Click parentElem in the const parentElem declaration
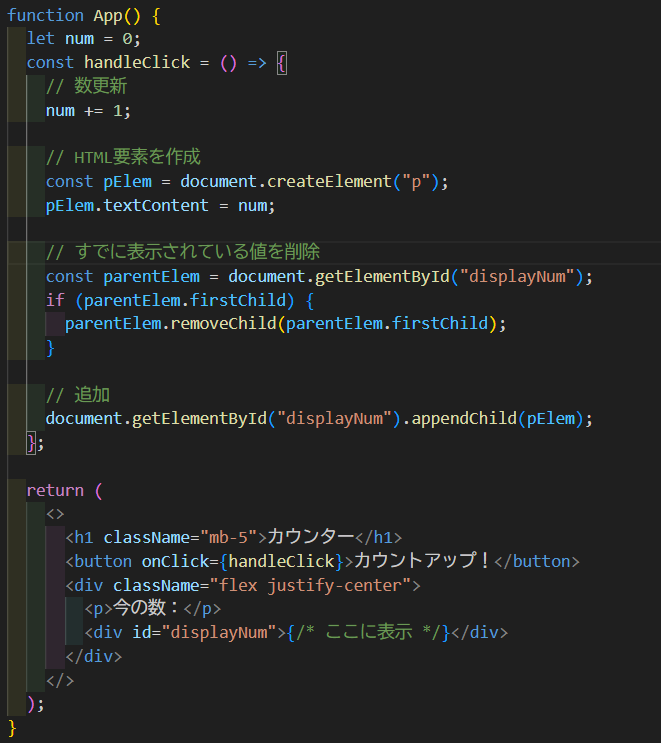This screenshot has width=661, height=743. (152, 276)
